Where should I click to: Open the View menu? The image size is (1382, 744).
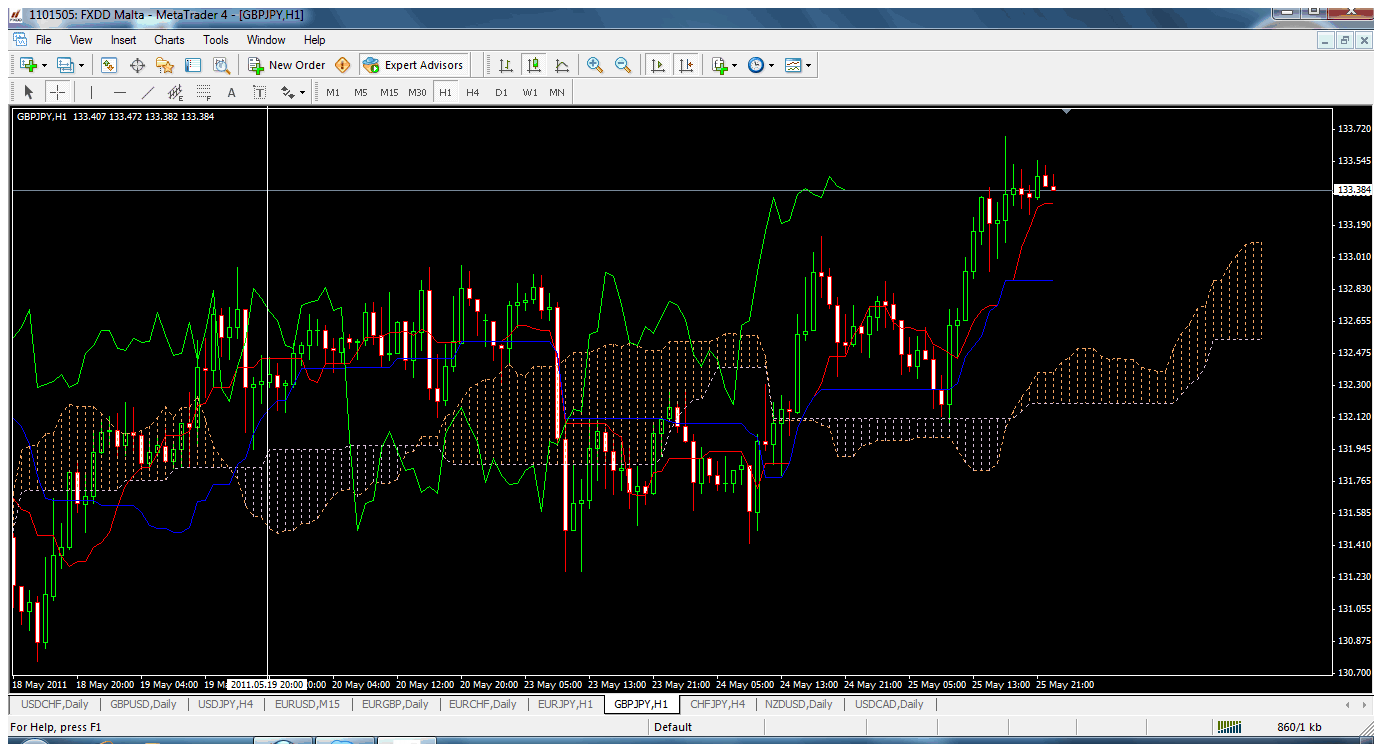81,40
